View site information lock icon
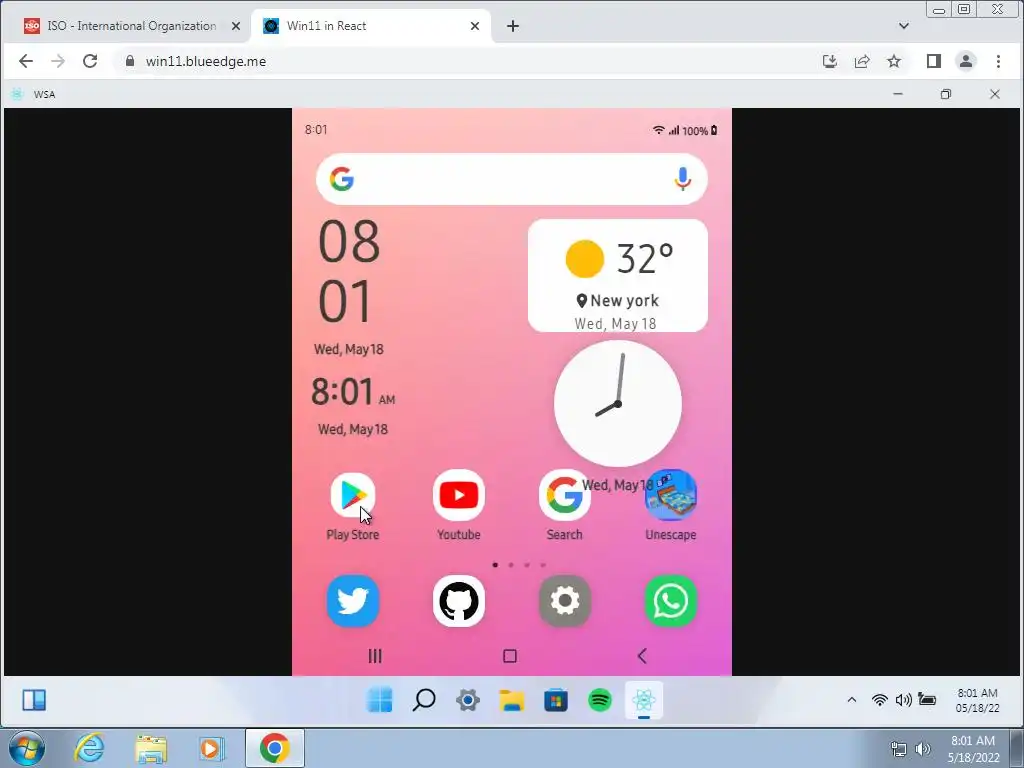 coord(130,61)
